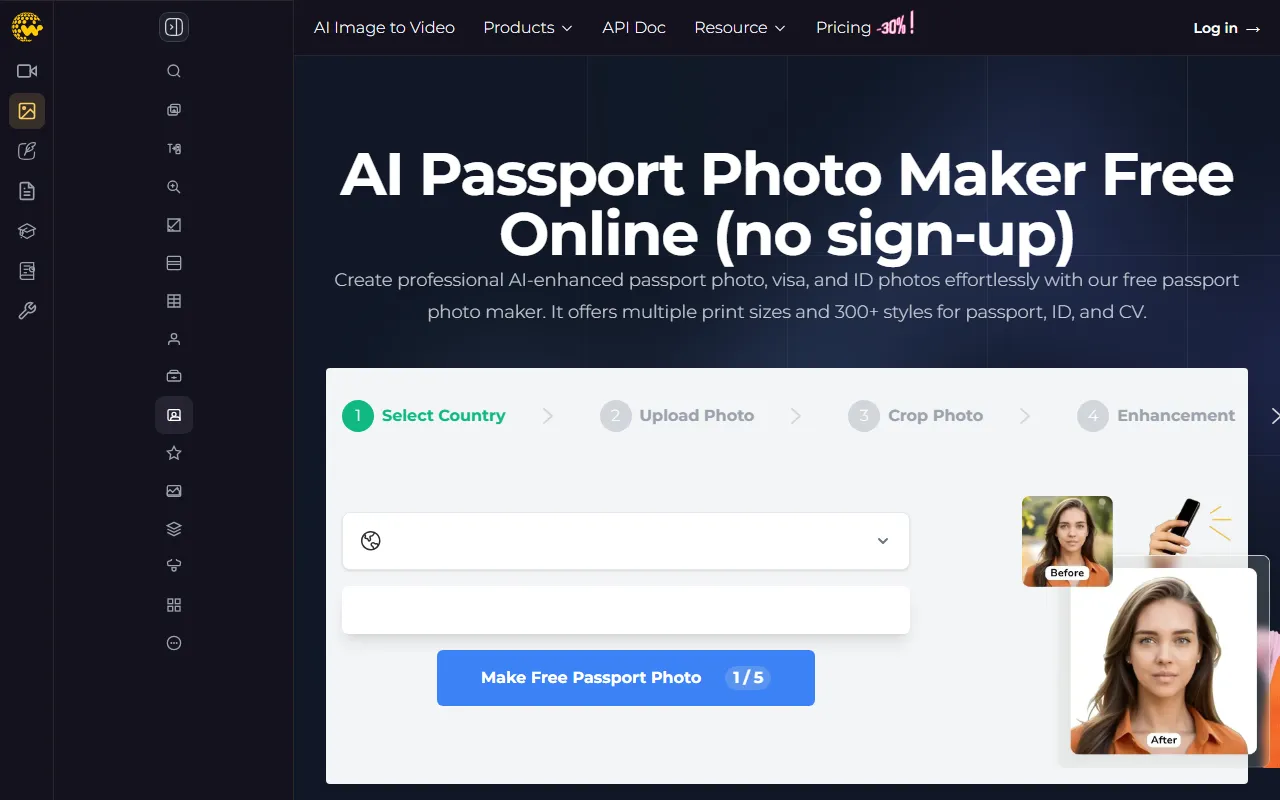Expand the Products dropdown menu
Viewport: 1280px width, 800px height.
pos(528,28)
